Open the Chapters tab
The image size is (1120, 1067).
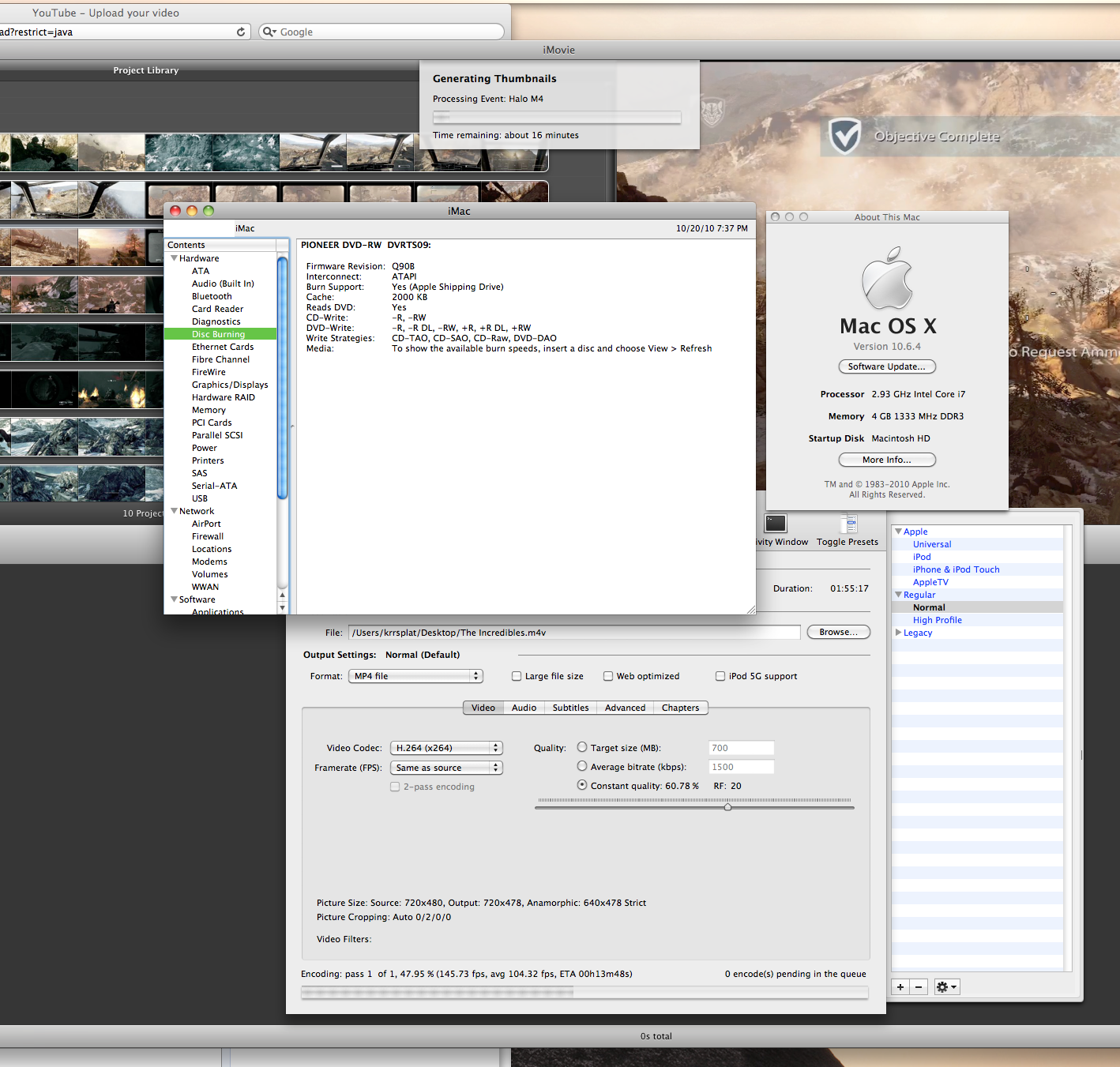tap(680, 708)
